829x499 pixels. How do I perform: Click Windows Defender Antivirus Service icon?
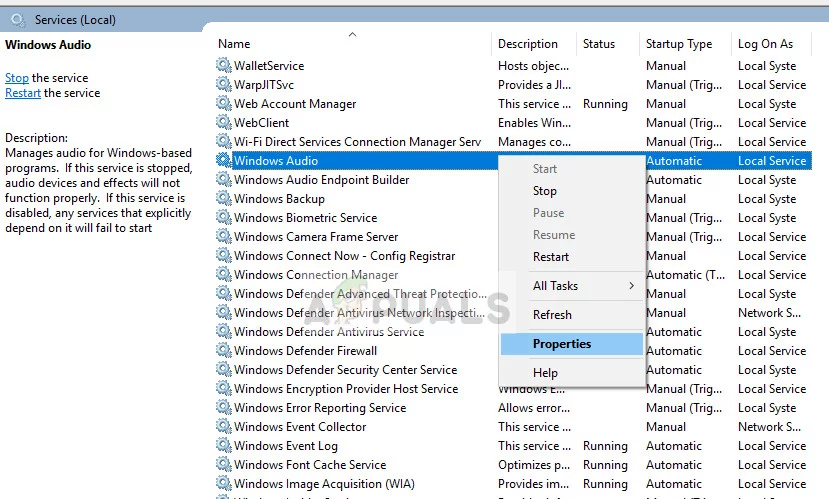[x=224, y=331]
